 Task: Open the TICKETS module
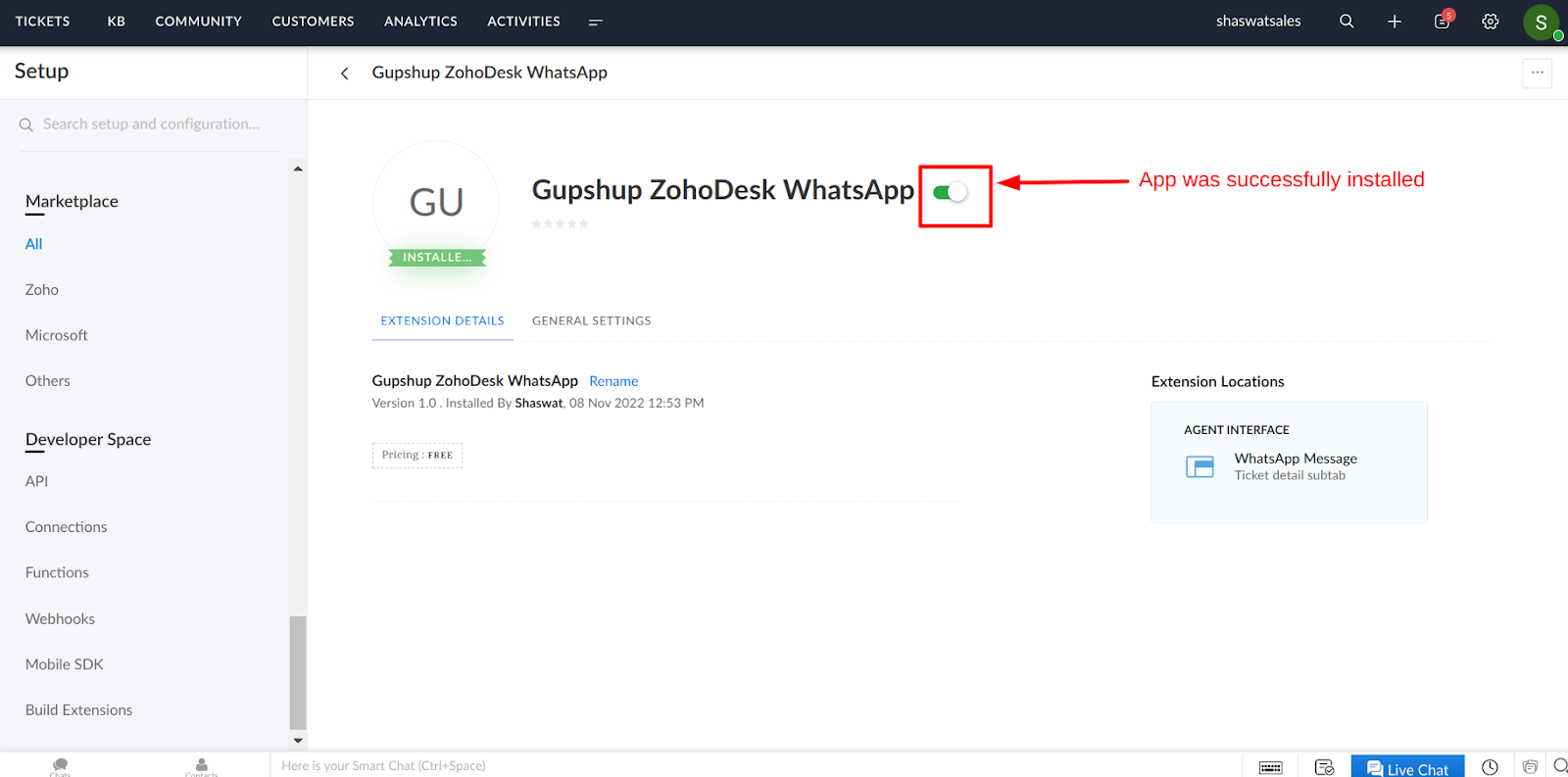(42, 21)
